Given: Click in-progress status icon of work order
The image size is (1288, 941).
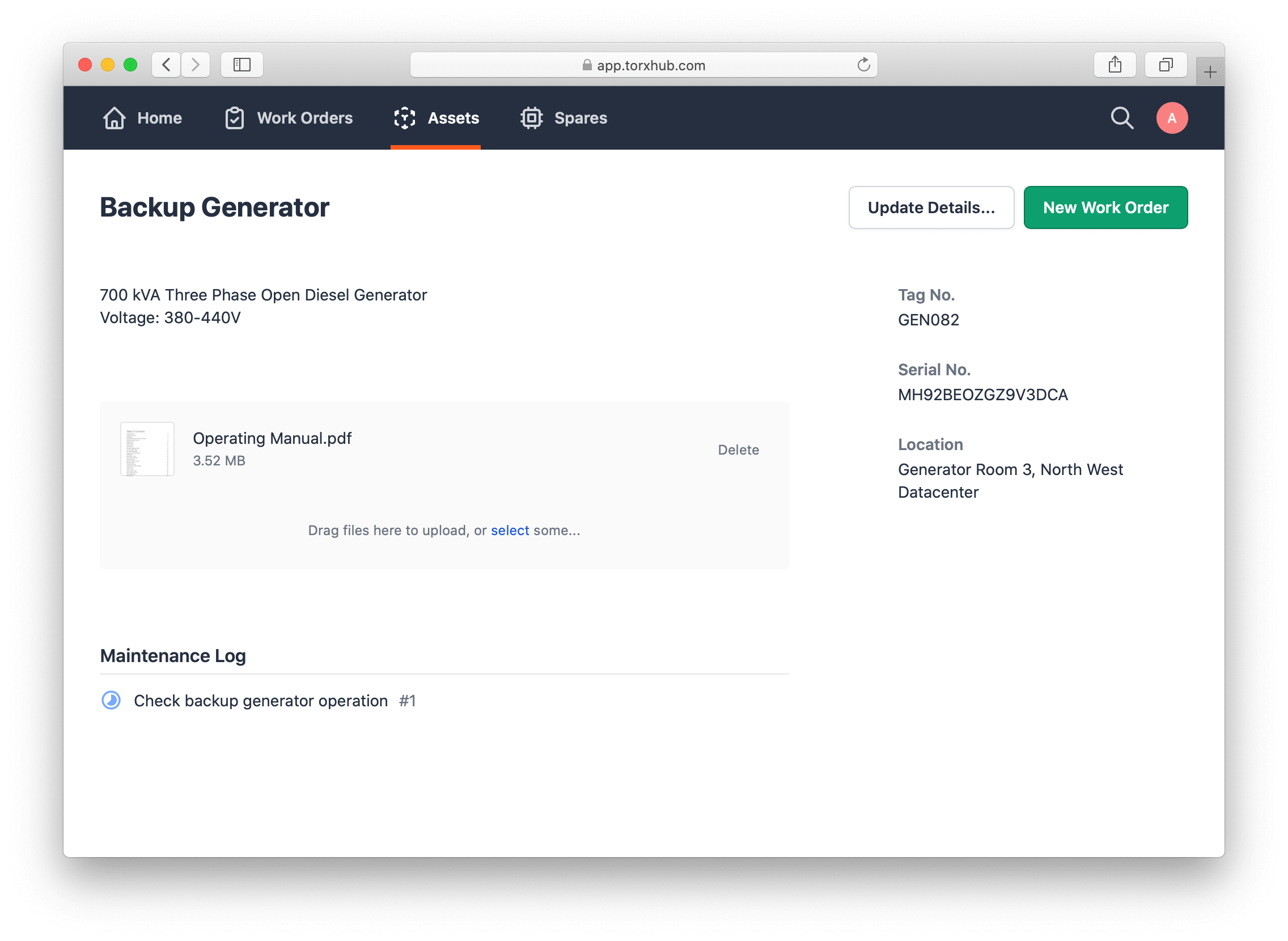Looking at the screenshot, I should coord(111,700).
